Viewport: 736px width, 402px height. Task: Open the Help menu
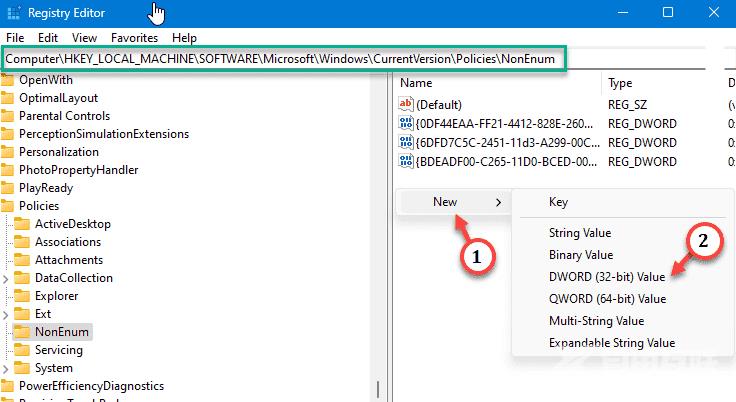click(x=184, y=38)
